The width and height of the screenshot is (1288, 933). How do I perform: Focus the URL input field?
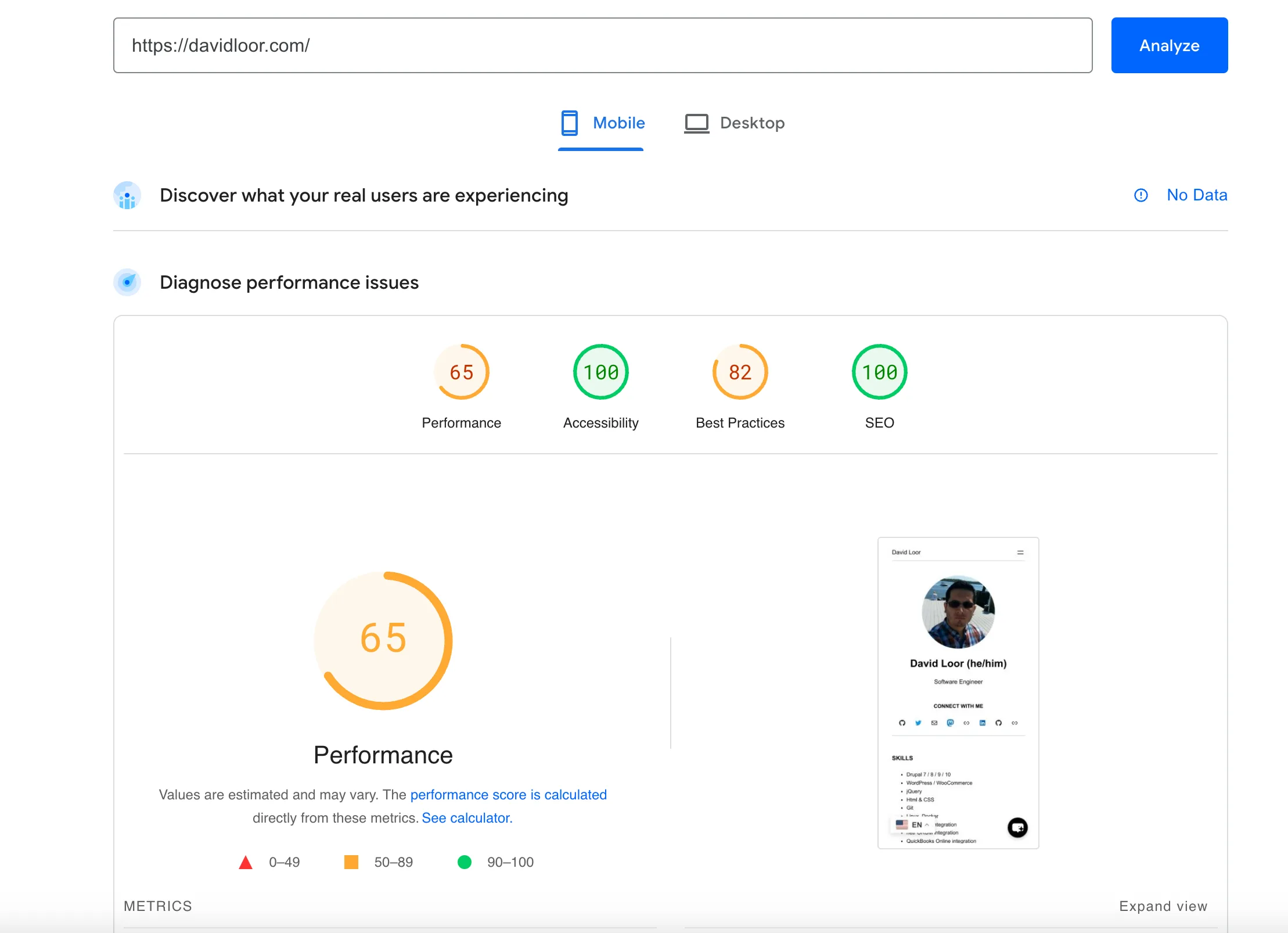[x=603, y=45]
